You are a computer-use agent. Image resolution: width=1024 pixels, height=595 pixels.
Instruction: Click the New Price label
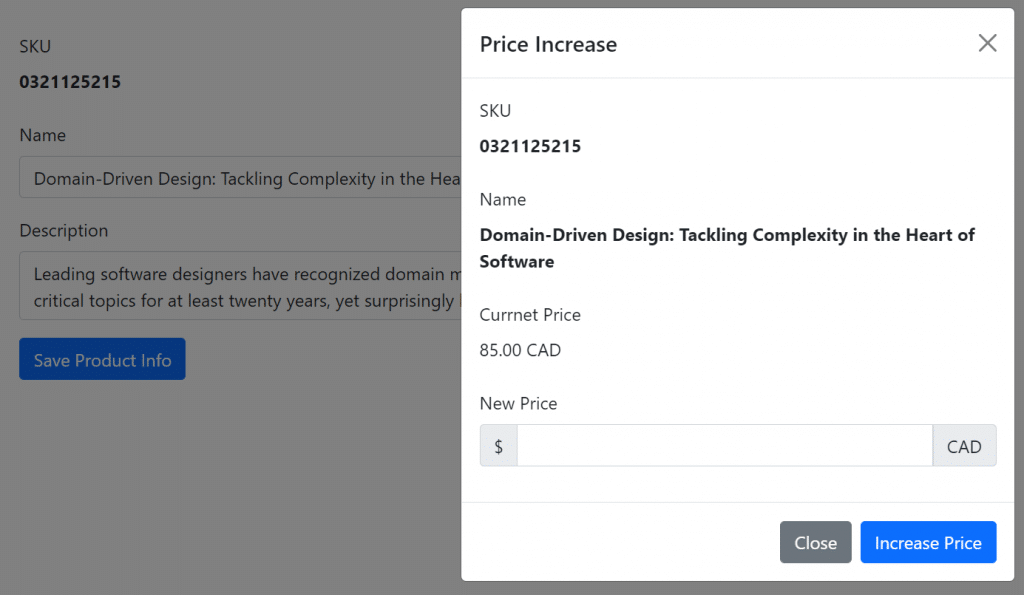pos(518,404)
